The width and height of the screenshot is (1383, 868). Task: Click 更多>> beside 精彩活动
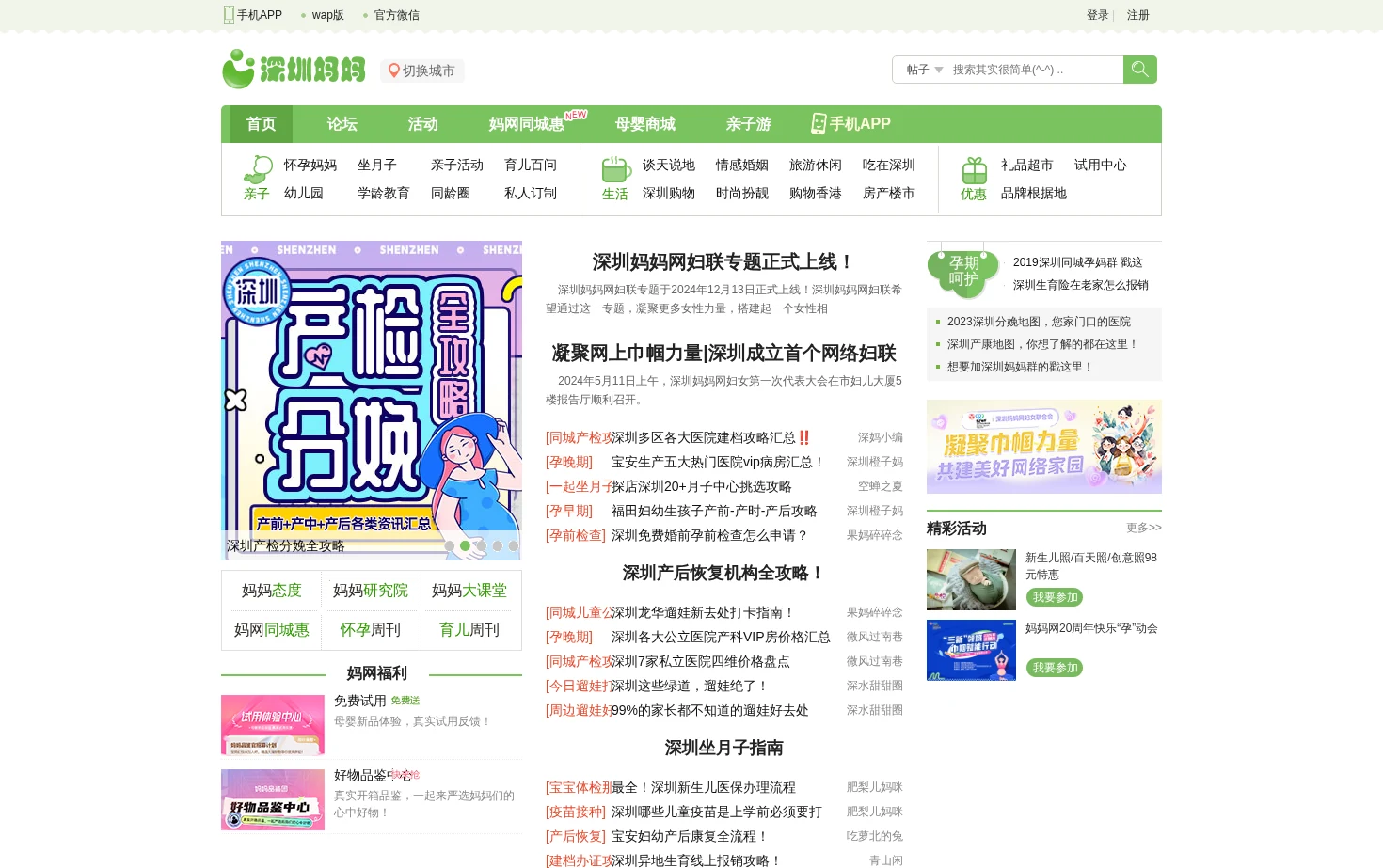coord(1144,528)
